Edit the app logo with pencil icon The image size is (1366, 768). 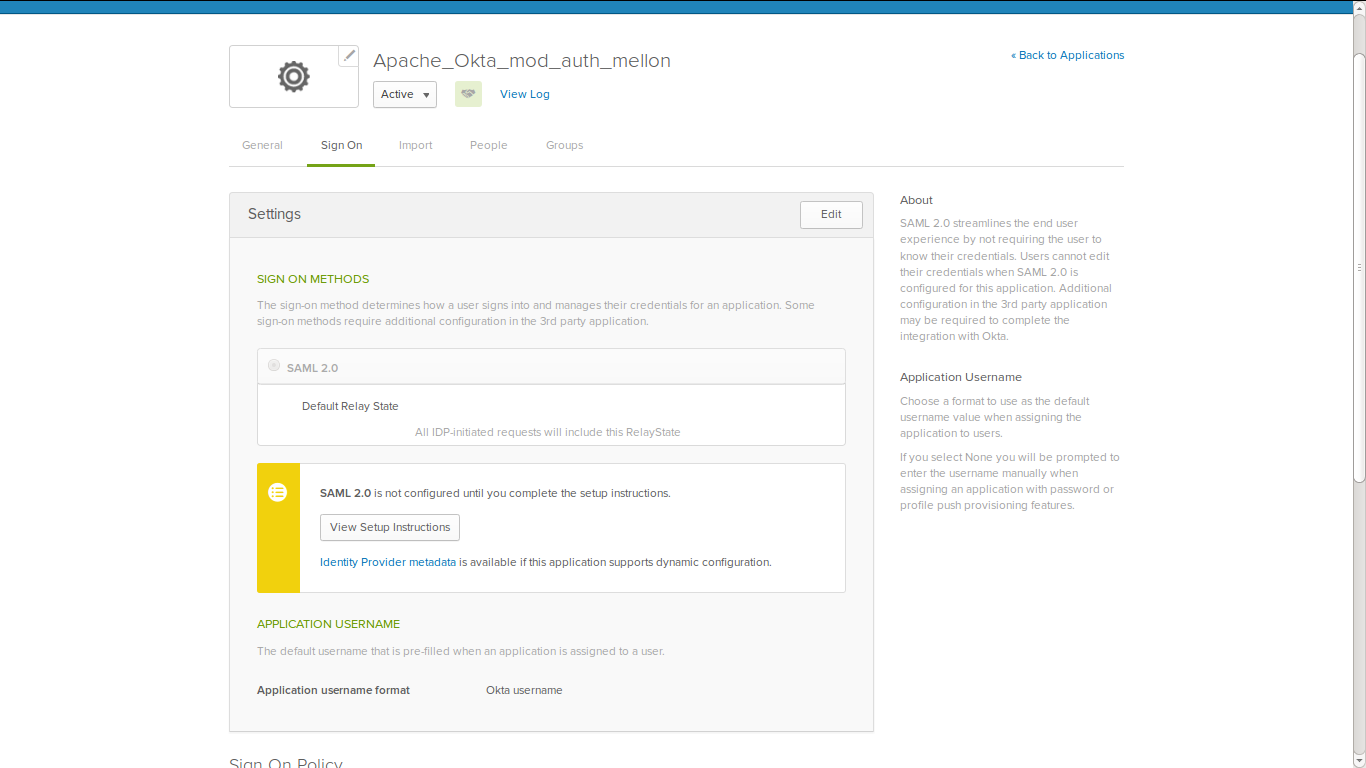click(x=348, y=56)
